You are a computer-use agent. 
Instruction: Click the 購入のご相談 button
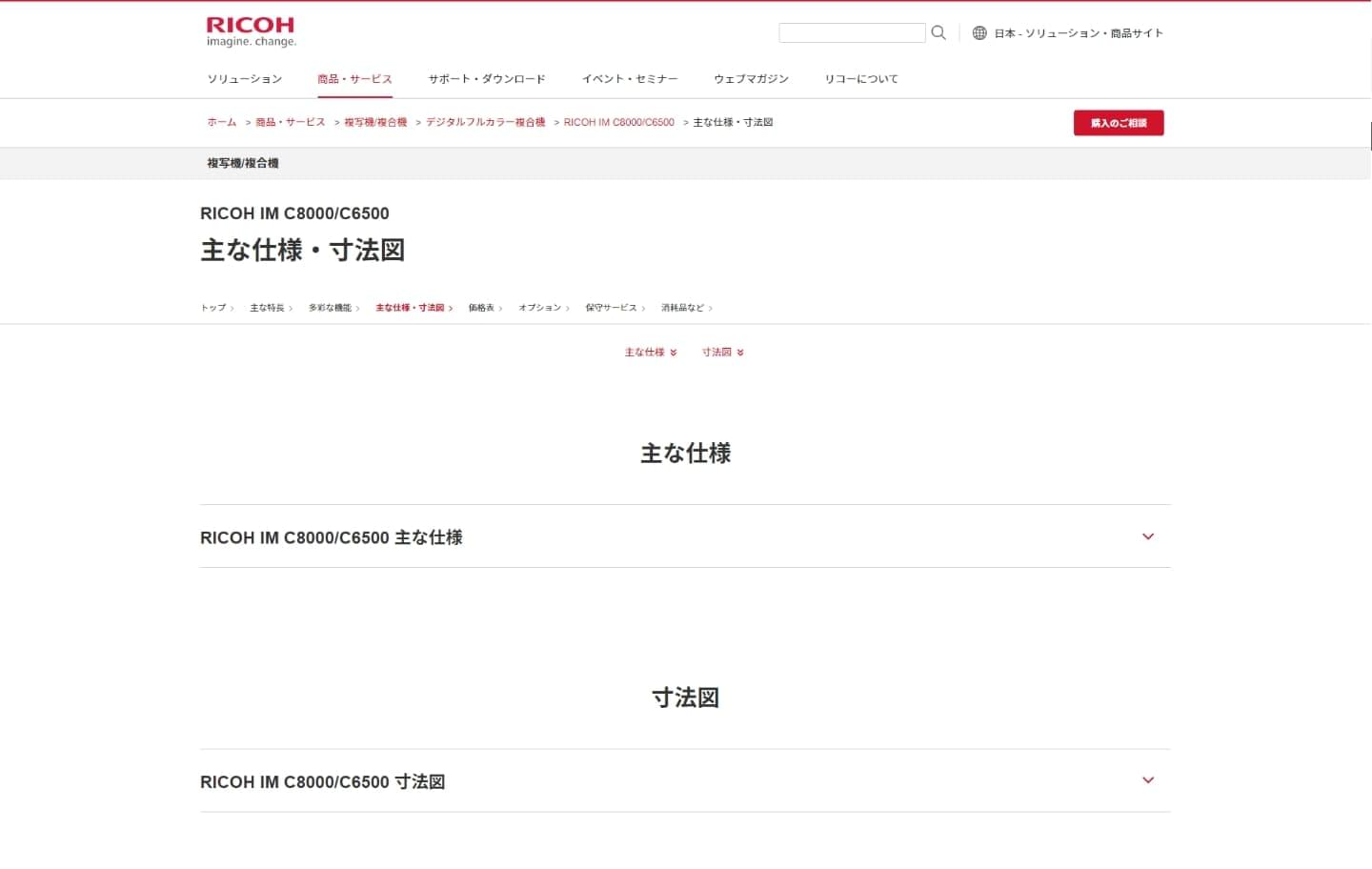pos(1118,123)
